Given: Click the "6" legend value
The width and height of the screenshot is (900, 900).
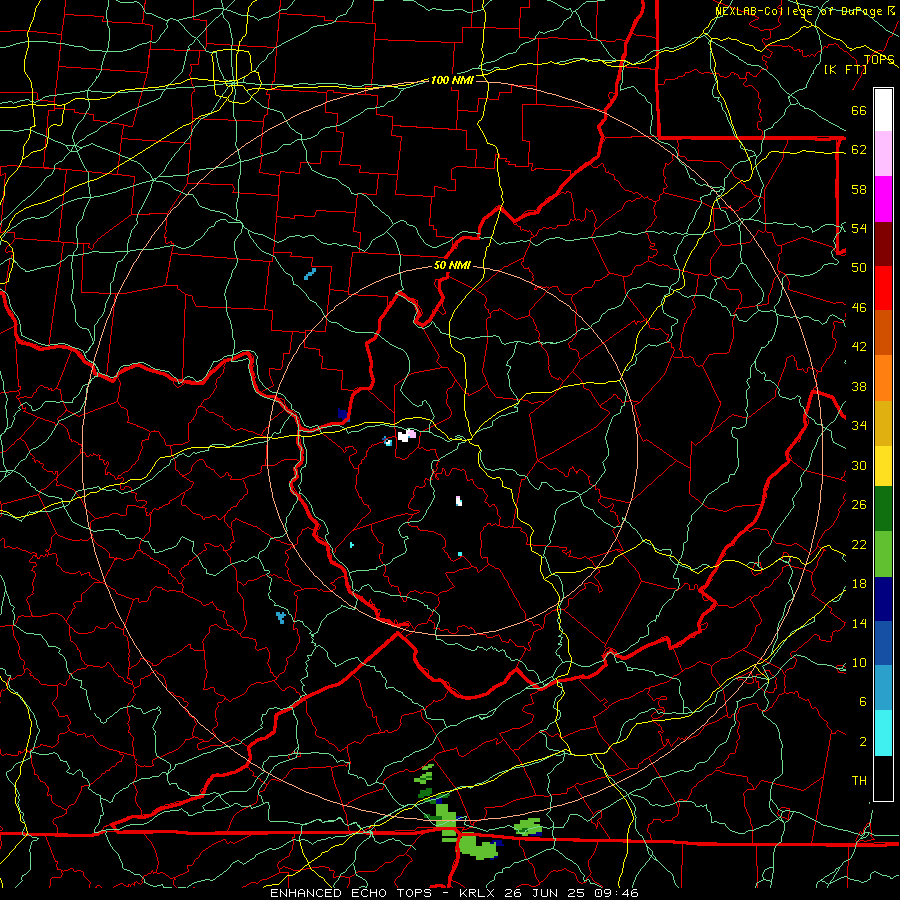Looking at the screenshot, I should click(x=862, y=701).
